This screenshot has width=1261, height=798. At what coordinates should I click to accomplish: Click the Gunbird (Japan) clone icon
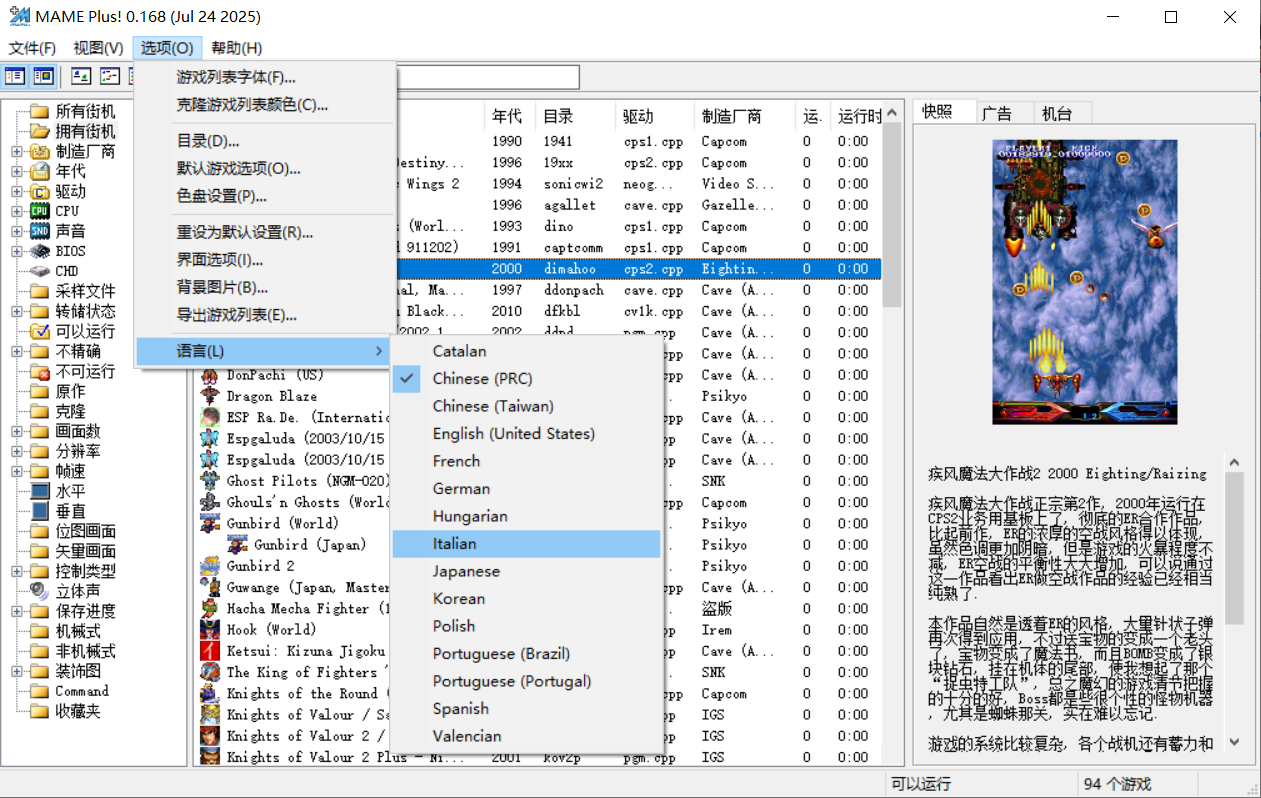237,545
